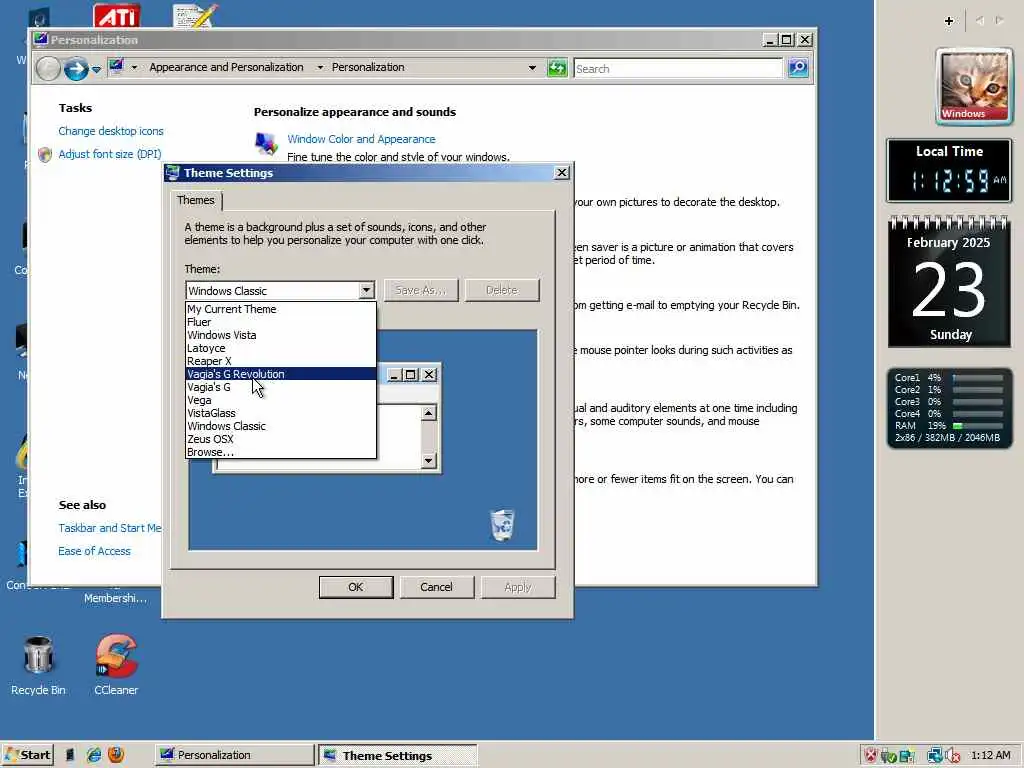Click the volume tray icon
The width and height of the screenshot is (1024, 768).
953,756
